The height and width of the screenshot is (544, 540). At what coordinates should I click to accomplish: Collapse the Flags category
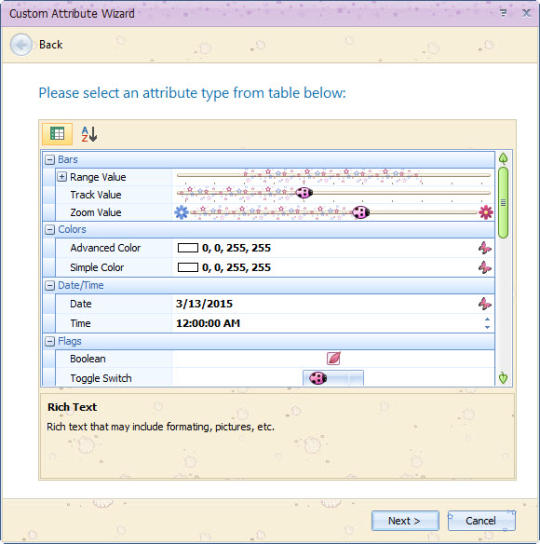click(x=50, y=341)
